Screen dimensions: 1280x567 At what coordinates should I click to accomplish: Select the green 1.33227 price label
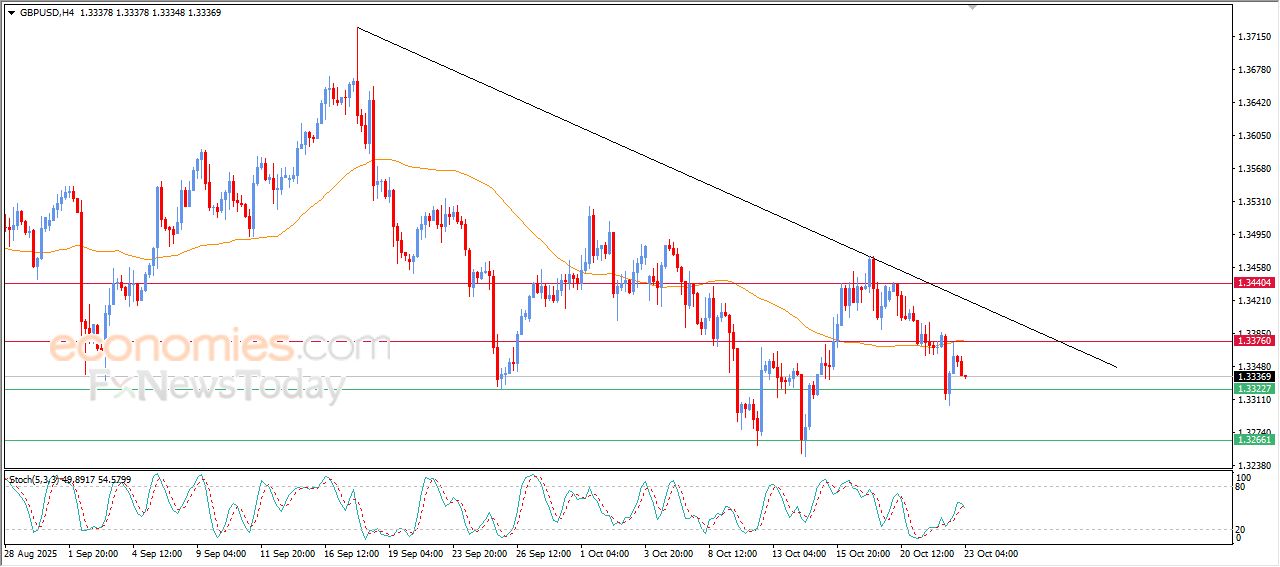[x=1253, y=389]
